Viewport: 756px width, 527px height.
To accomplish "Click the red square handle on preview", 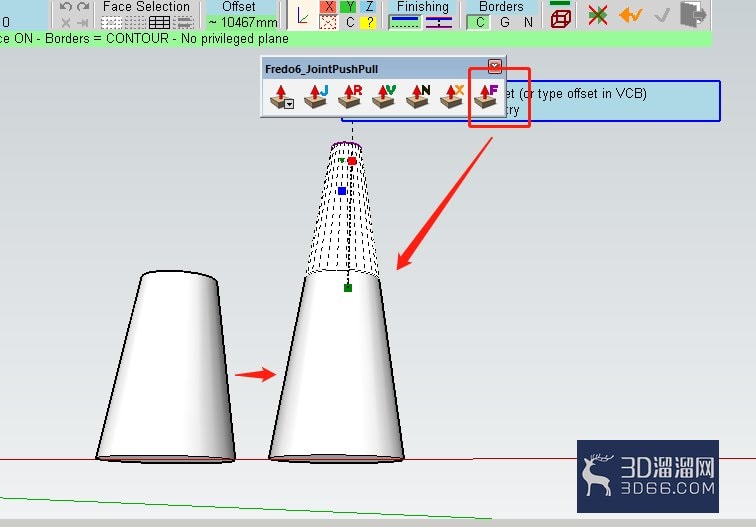I will pos(352,161).
